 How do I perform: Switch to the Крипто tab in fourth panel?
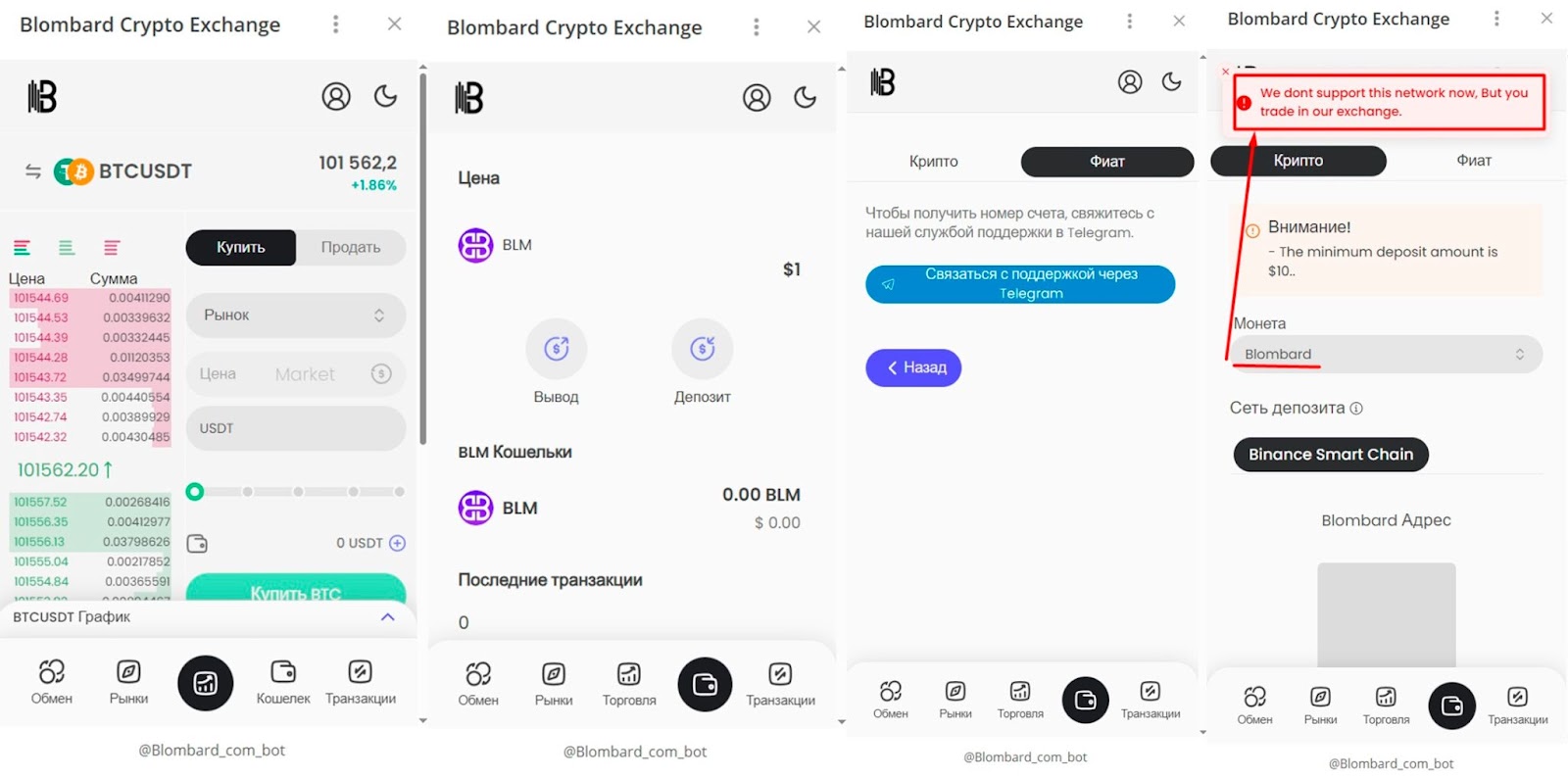(1298, 161)
